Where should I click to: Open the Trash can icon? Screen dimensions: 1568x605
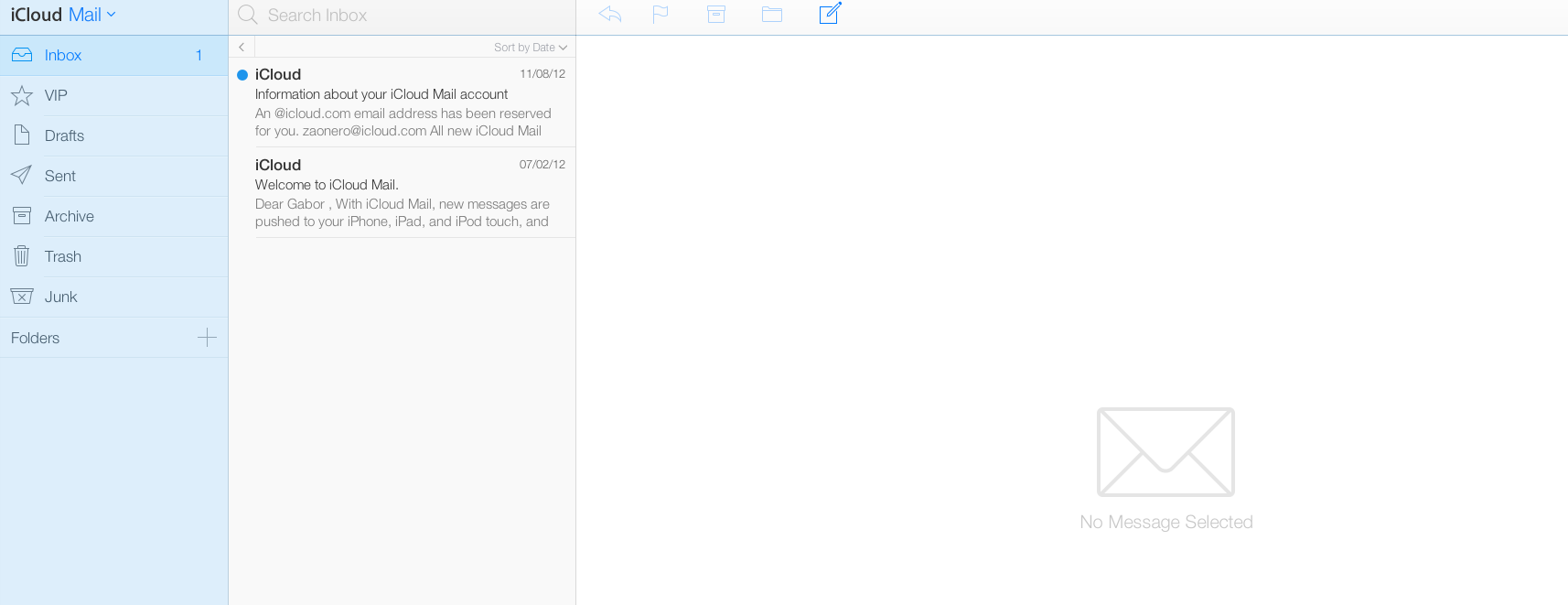(x=22, y=255)
